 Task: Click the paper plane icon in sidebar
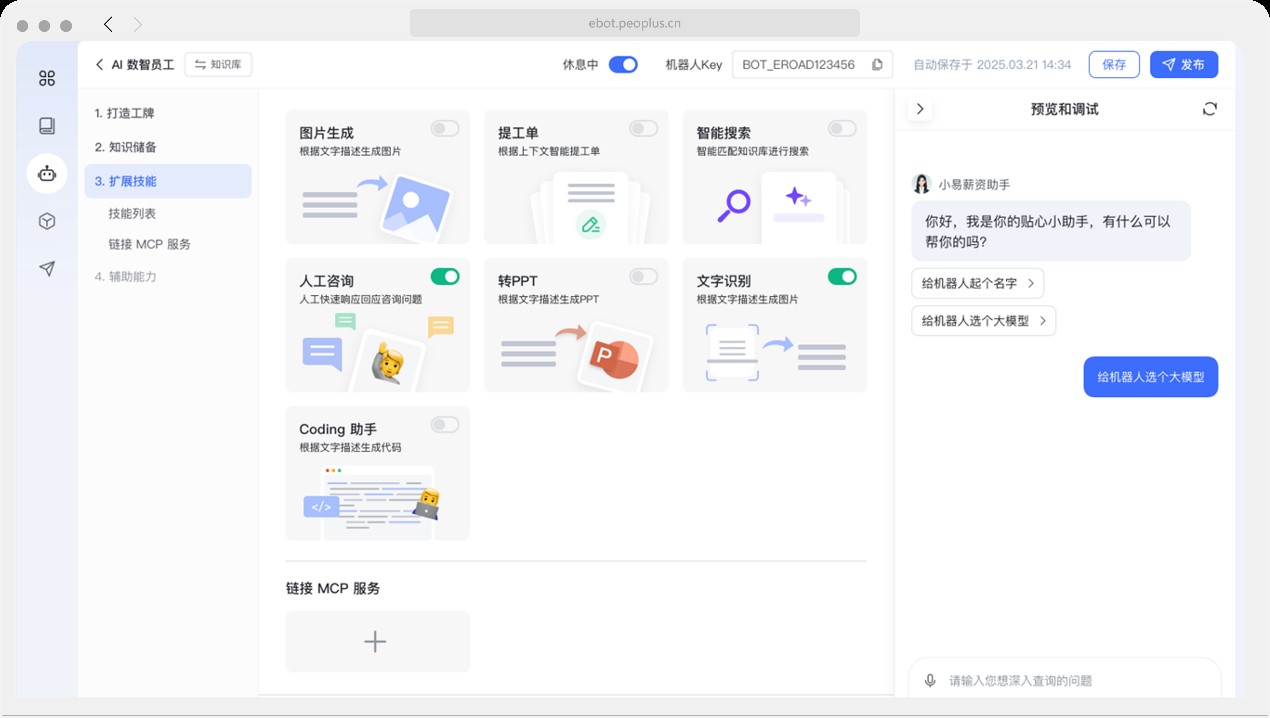[47, 268]
